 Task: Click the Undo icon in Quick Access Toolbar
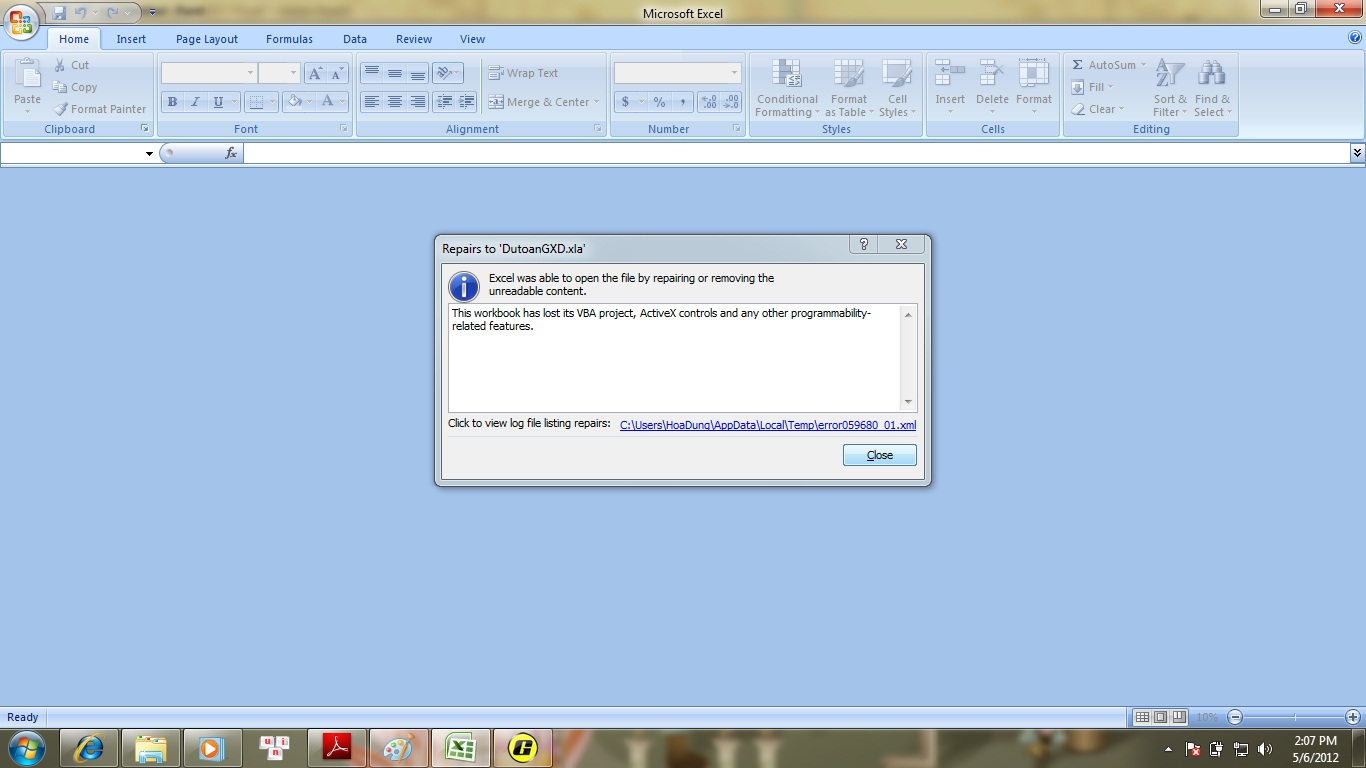(81, 13)
